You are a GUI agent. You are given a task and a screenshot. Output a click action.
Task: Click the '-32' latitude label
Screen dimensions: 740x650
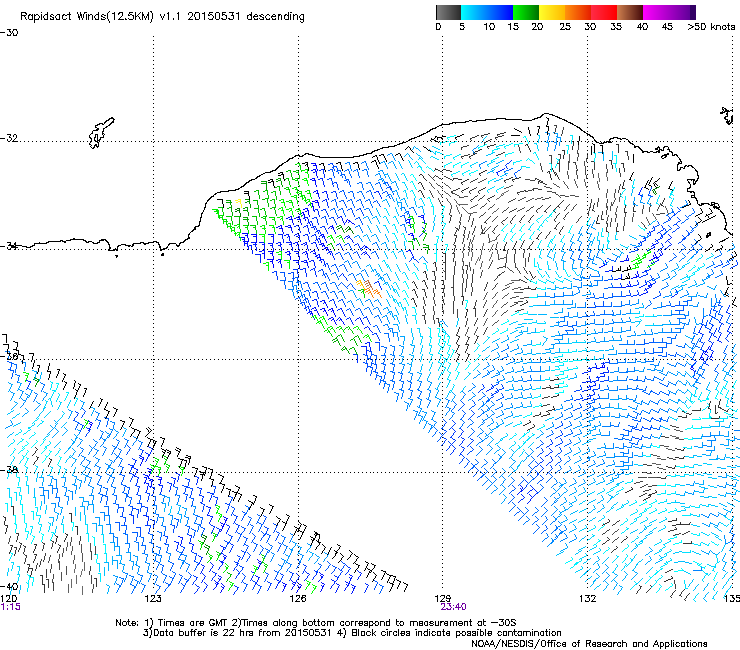tap(9, 138)
